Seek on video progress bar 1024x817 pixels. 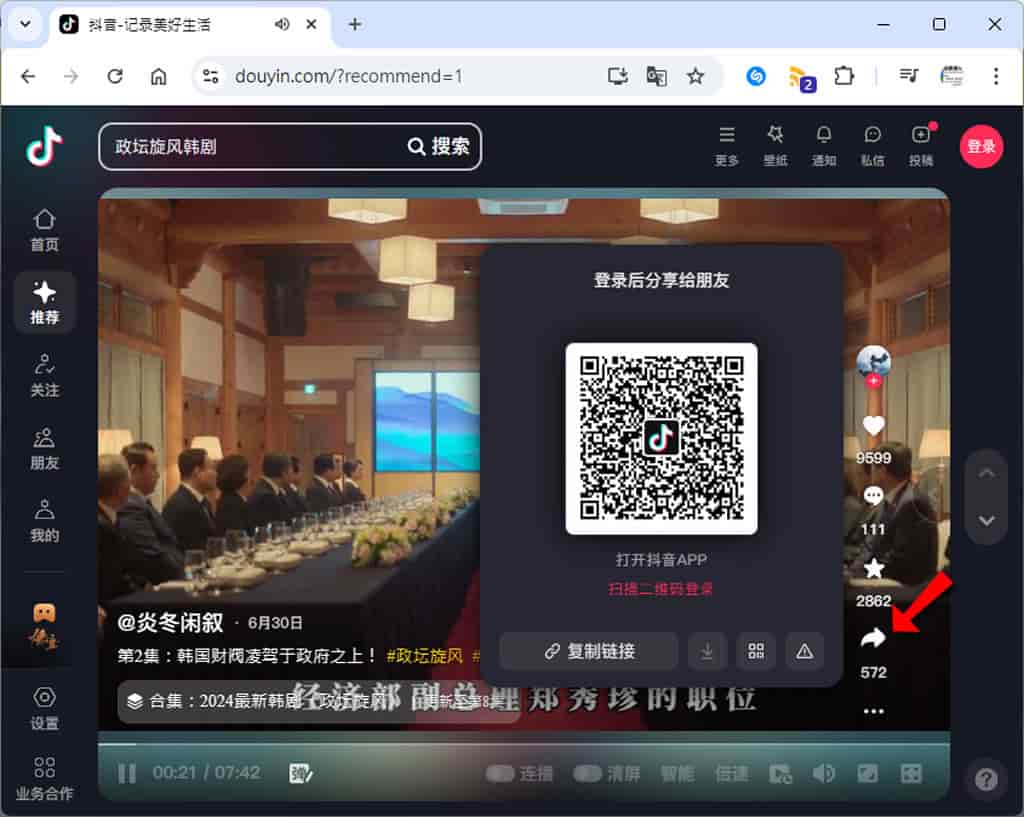coord(524,744)
